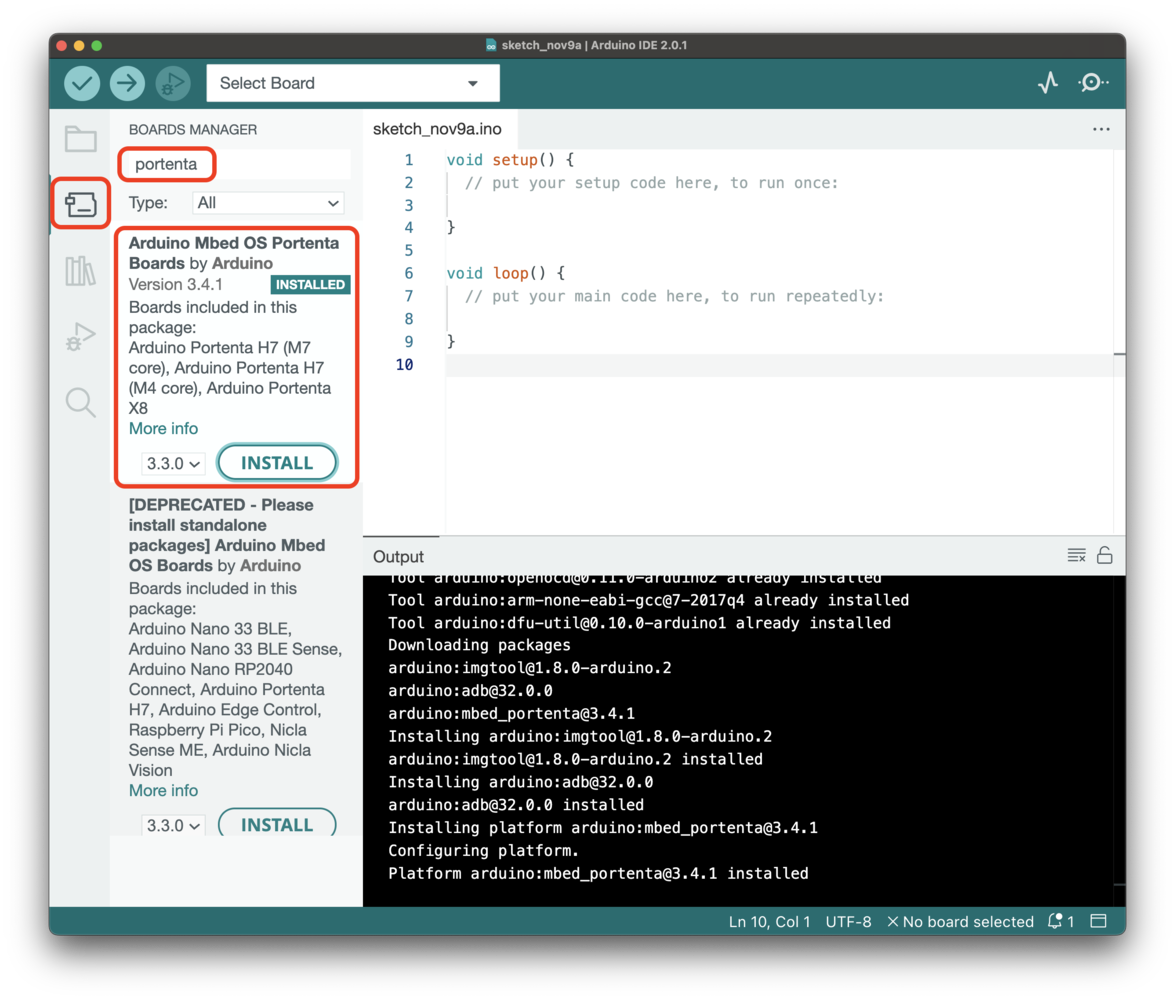The image size is (1175, 1000).
Task: Click line number 6 in gutter
Action: click(408, 273)
